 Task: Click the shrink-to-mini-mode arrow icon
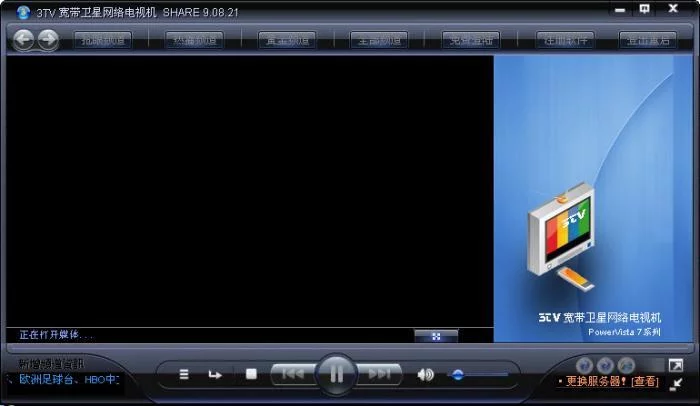tap(676, 384)
